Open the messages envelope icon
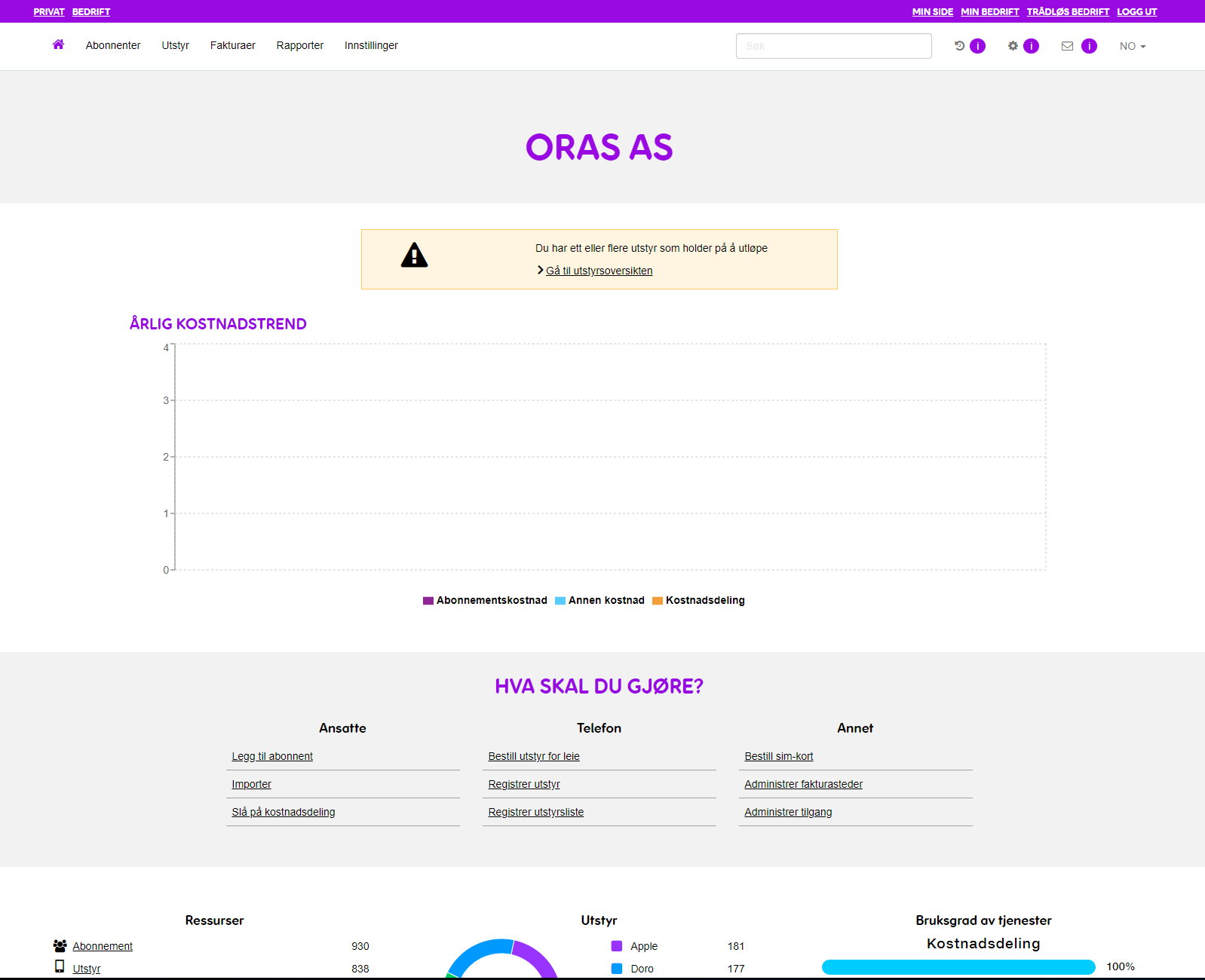Screen dimensions: 1205x980 coord(1067,46)
